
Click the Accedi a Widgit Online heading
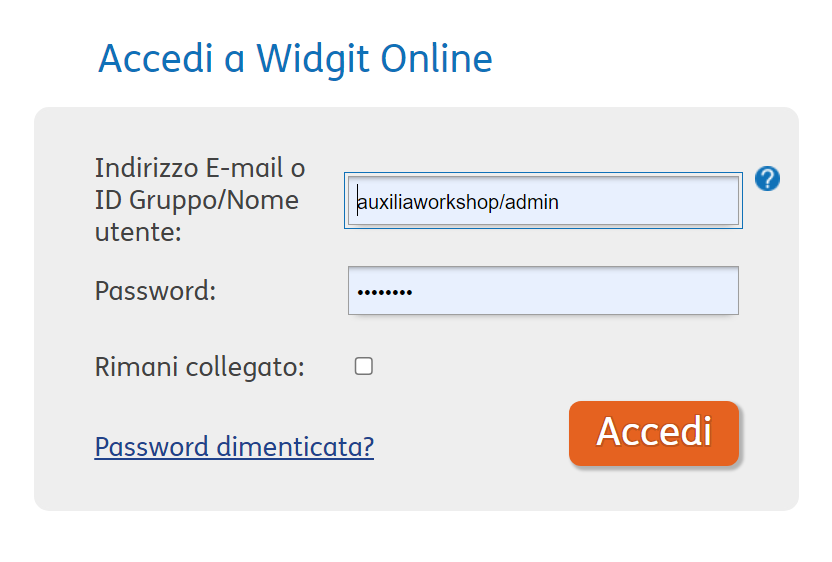tap(296, 58)
